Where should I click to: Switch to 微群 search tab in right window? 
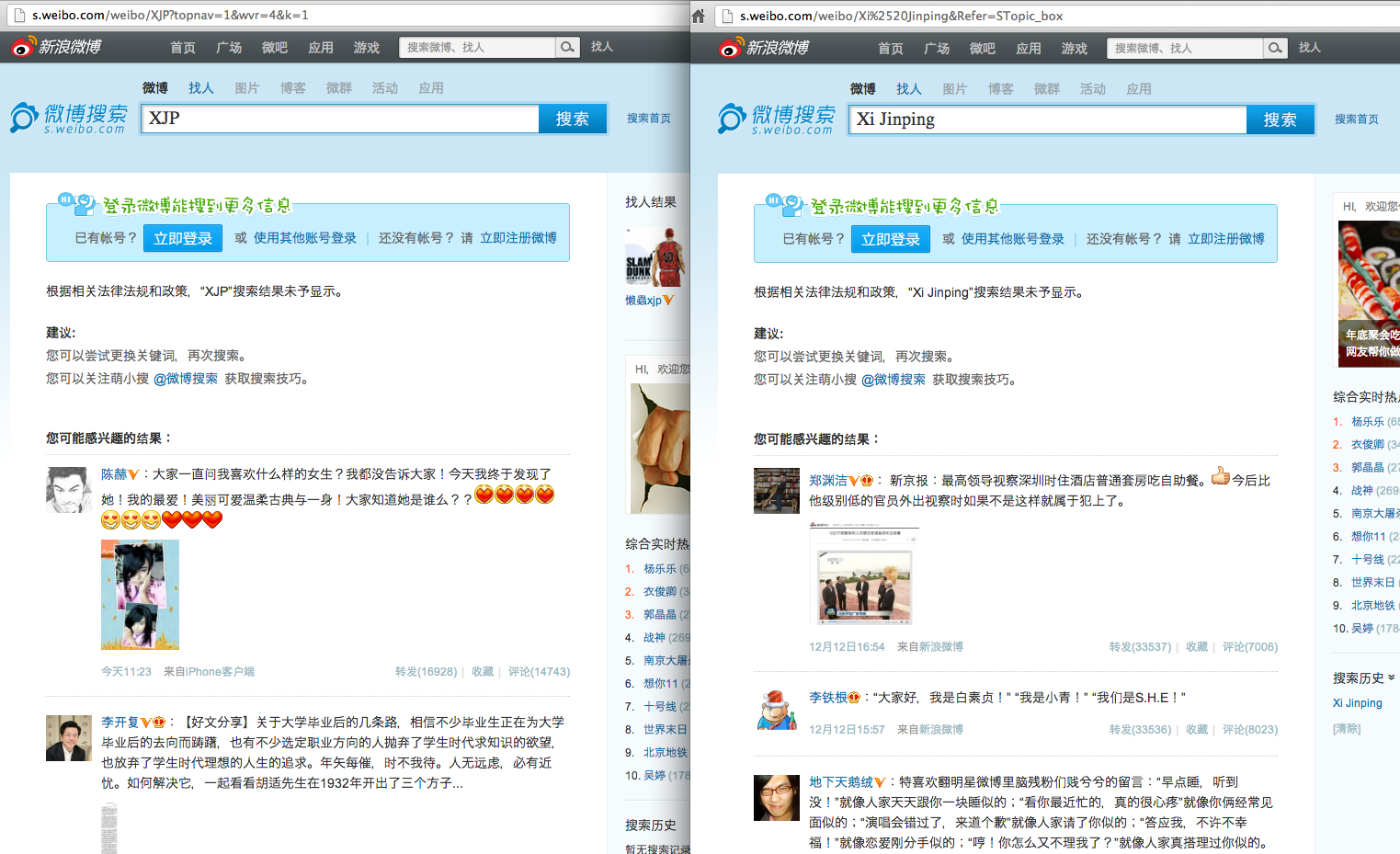[x=1047, y=89]
